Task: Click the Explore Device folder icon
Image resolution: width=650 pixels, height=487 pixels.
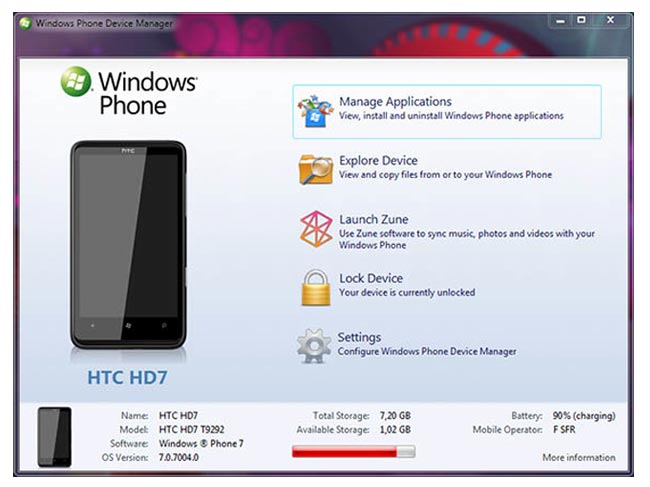Action: coord(315,170)
